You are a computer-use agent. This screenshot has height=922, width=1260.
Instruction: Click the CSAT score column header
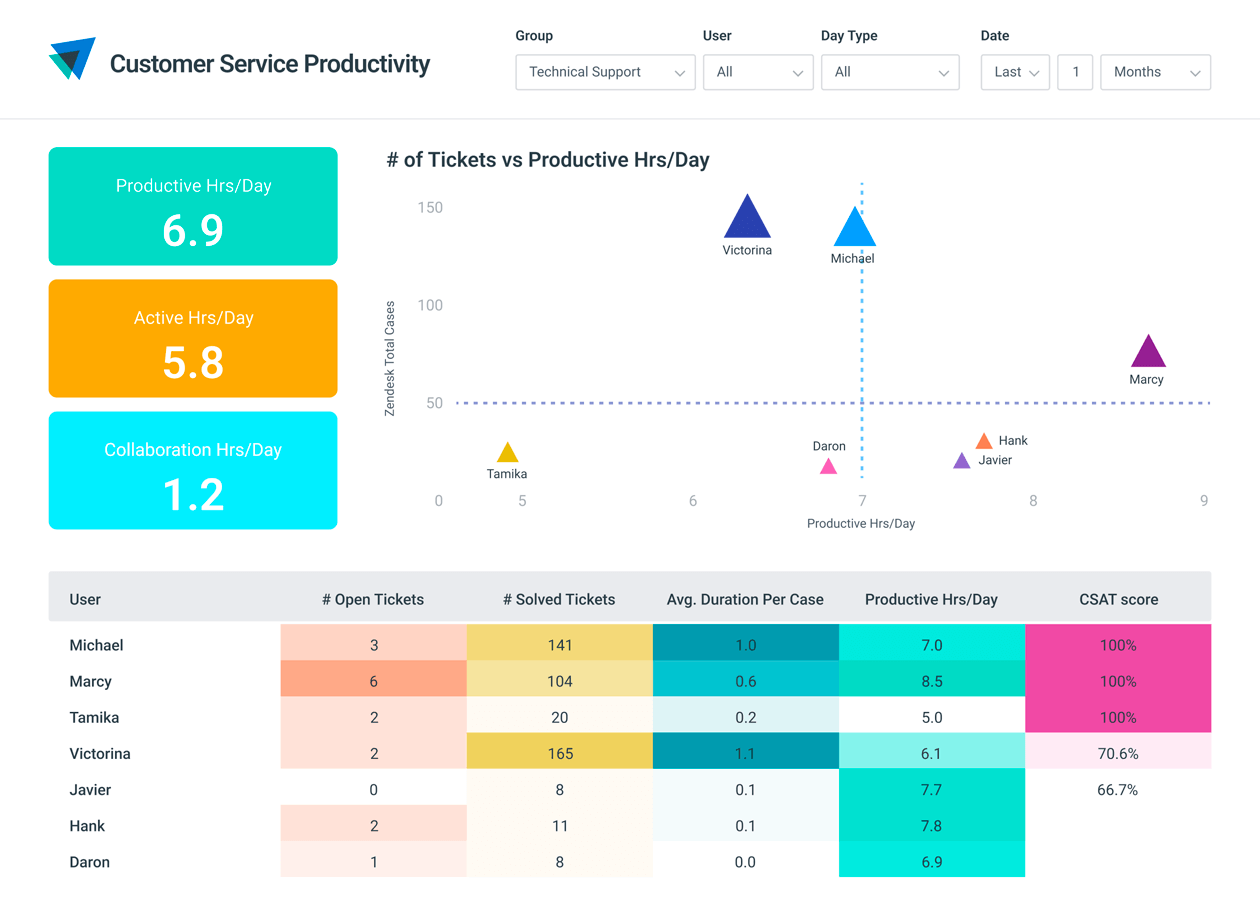(1118, 600)
